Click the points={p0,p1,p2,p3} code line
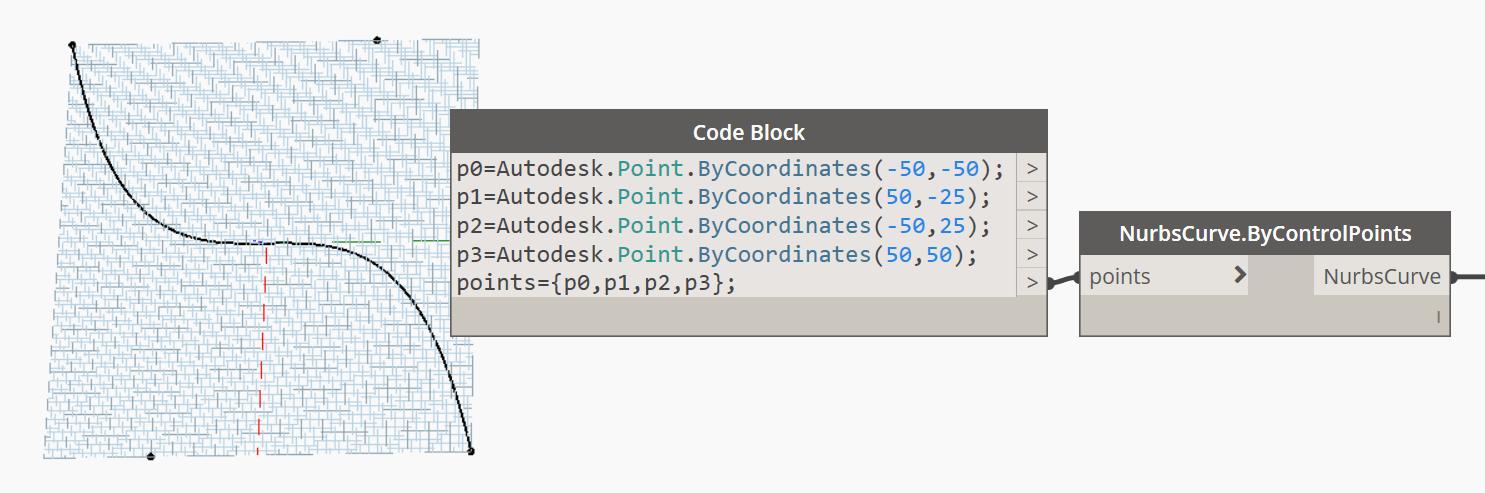The width and height of the screenshot is (1485, 493). click(596, 283)
